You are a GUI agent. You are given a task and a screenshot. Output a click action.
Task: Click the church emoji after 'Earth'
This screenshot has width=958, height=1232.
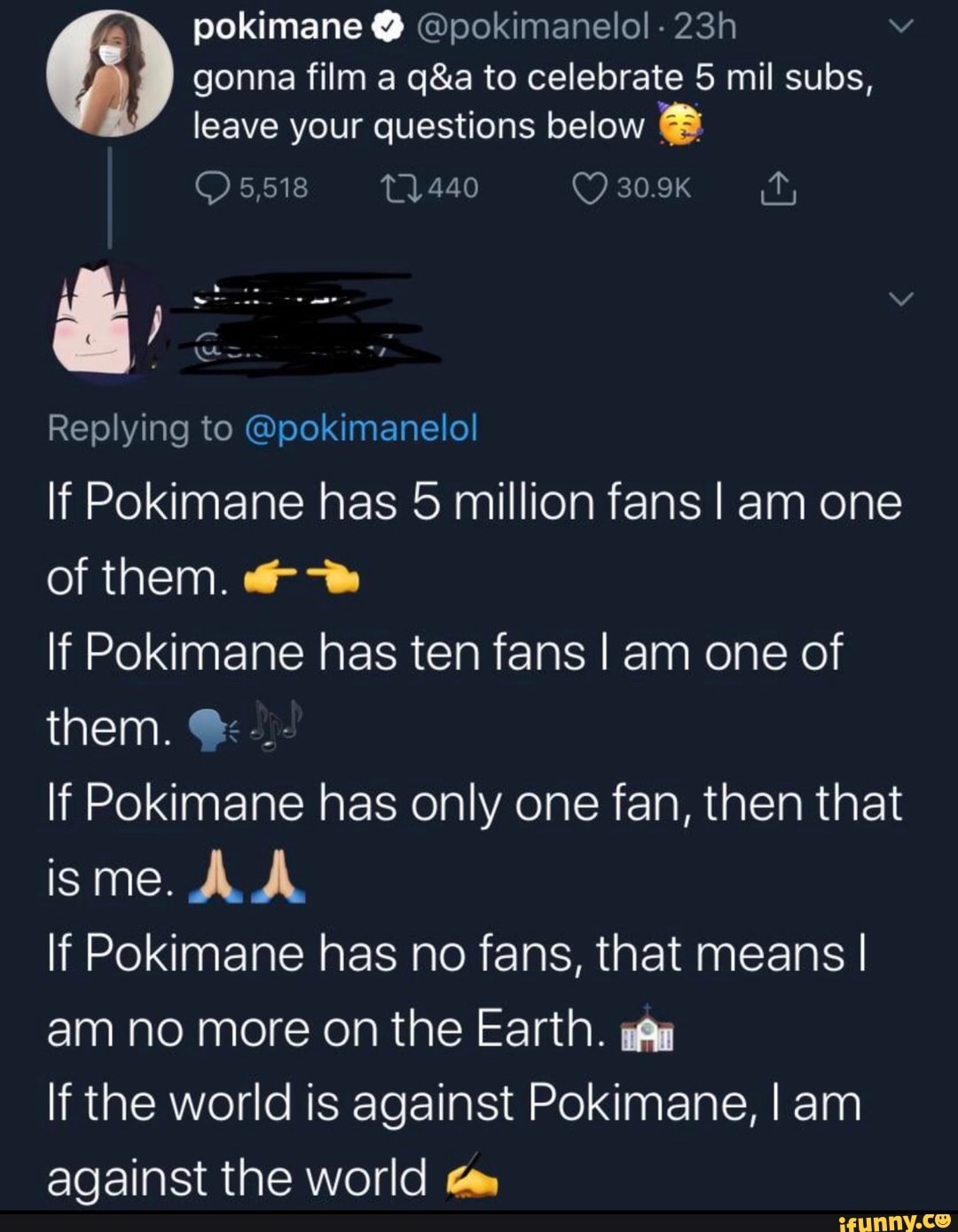[x=647, y=1030]
